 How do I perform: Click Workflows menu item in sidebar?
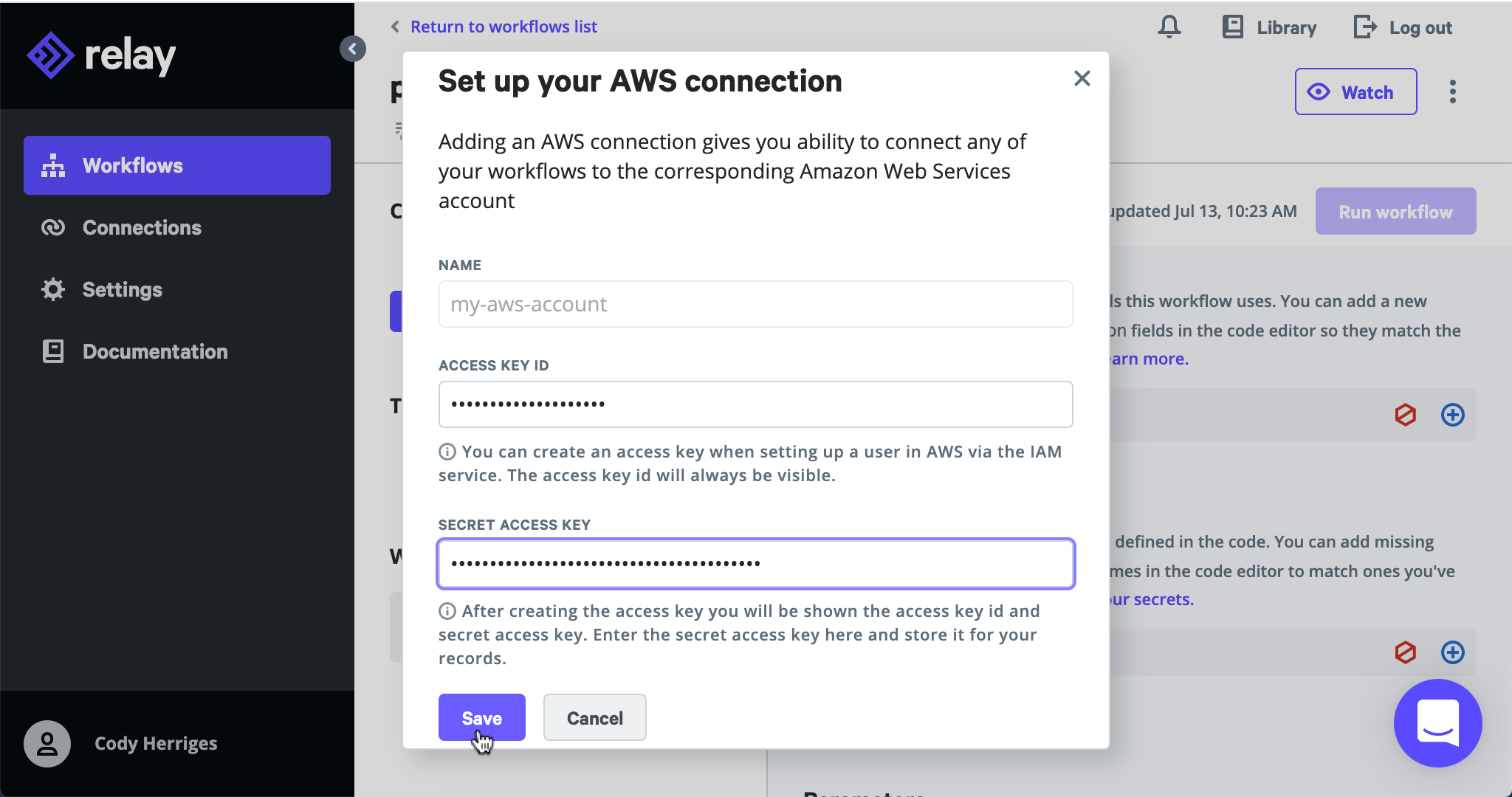point(178,166)
